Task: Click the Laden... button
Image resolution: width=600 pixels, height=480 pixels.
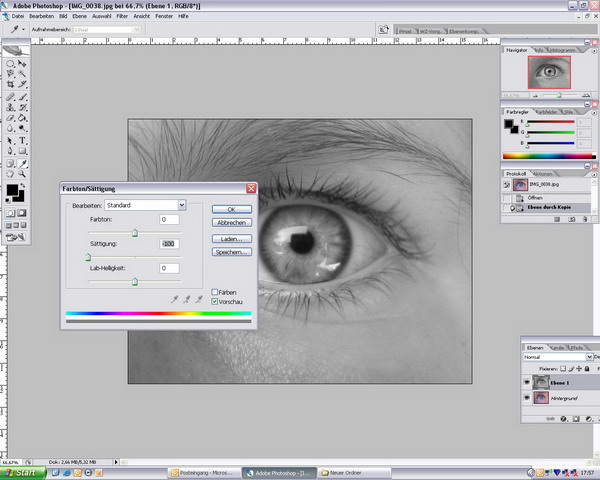Action: click(x=232, y=239)
